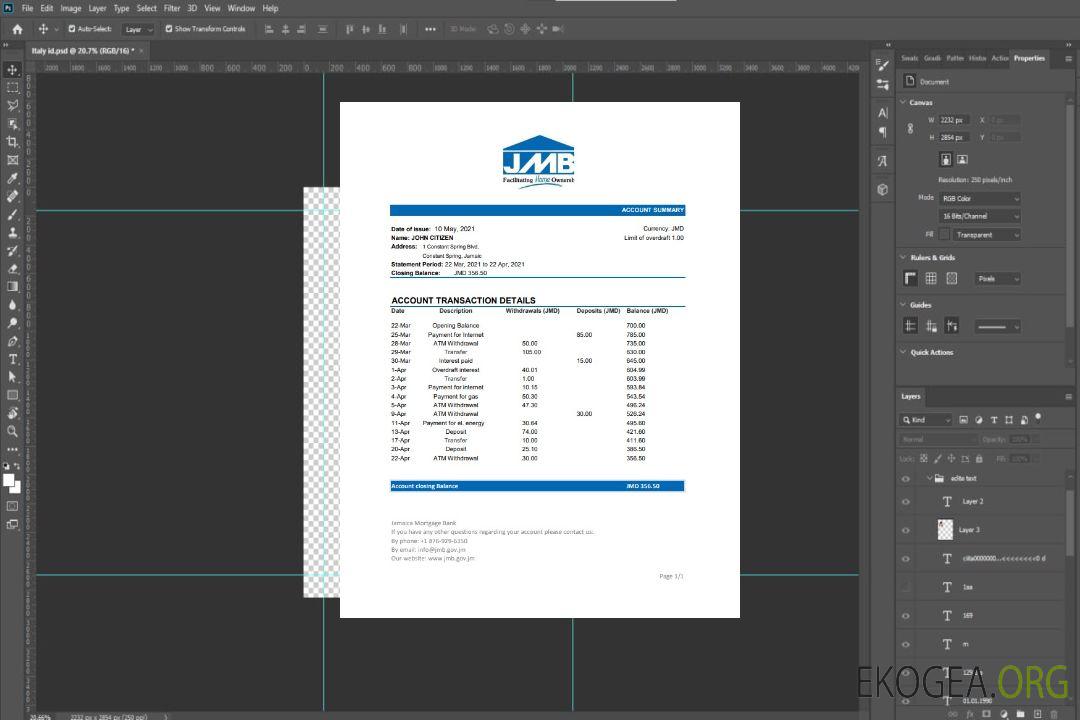Select the Path Selection tool
The height and width of the screenshot is (720, 1080).
click(x=12, y=377)
